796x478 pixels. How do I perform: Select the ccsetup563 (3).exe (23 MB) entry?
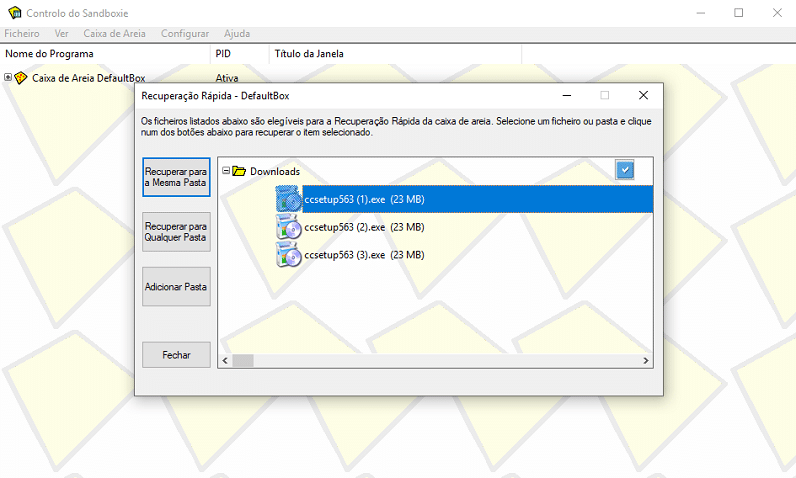(x=364, y=255)
